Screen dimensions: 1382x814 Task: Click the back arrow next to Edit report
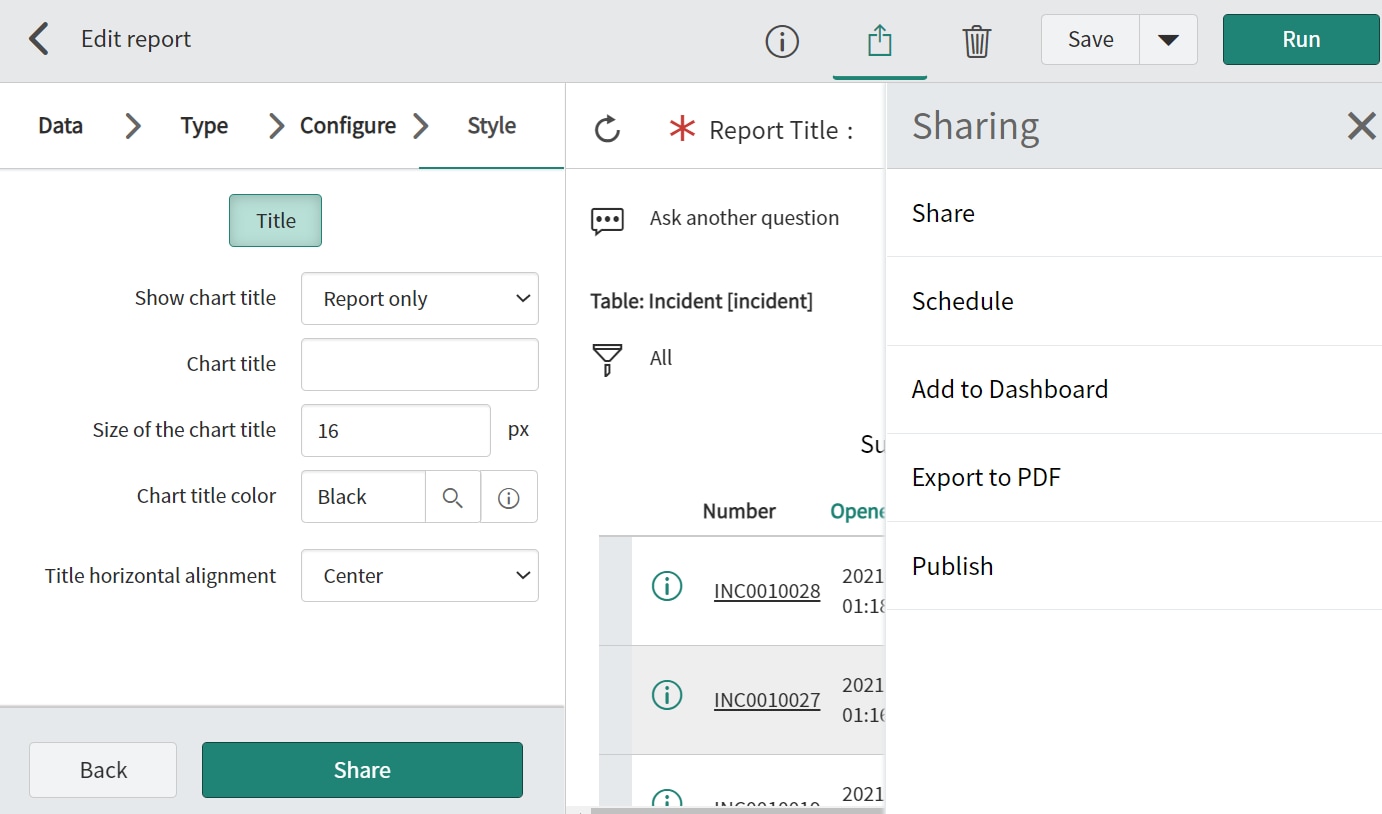click(x=38, y=40)
